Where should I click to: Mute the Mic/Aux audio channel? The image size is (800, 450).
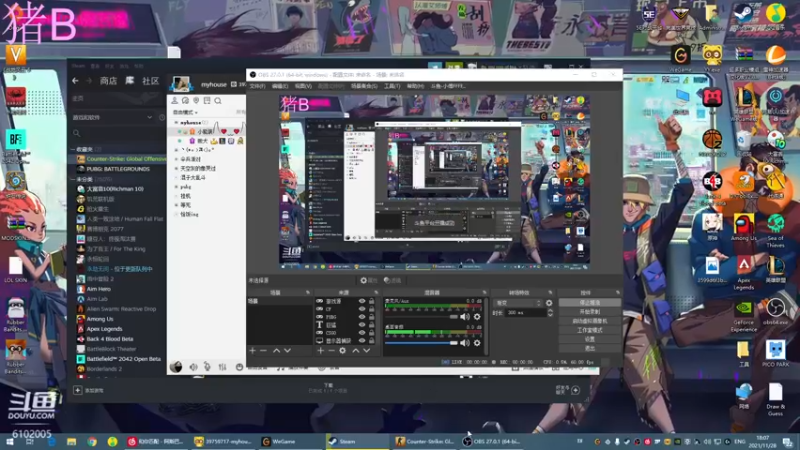coord(465,317)
